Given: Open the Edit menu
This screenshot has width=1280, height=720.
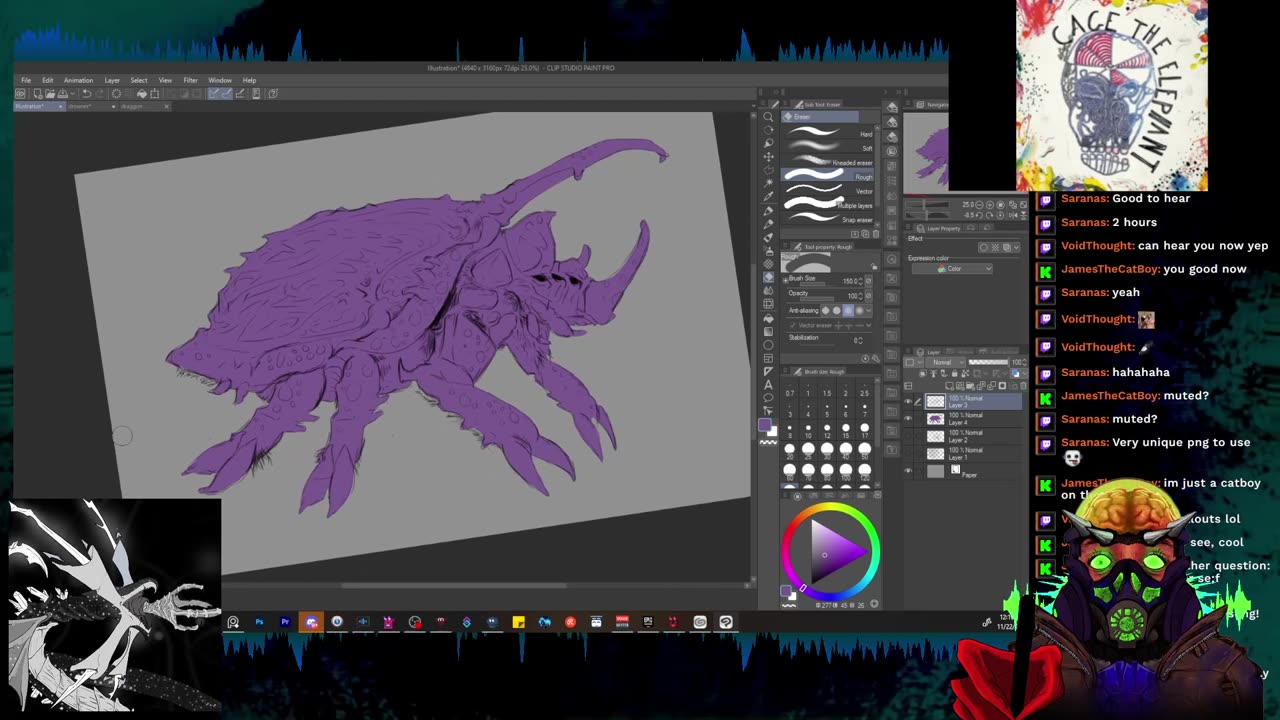Looking at the screenshot, I should 47,80.
